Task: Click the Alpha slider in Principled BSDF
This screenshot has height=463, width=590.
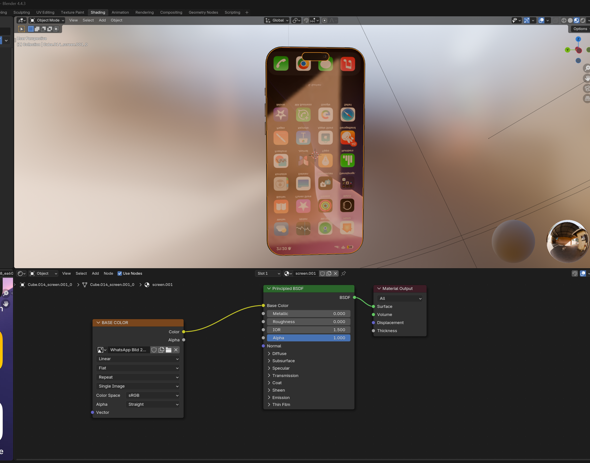Action: point(309,338)
